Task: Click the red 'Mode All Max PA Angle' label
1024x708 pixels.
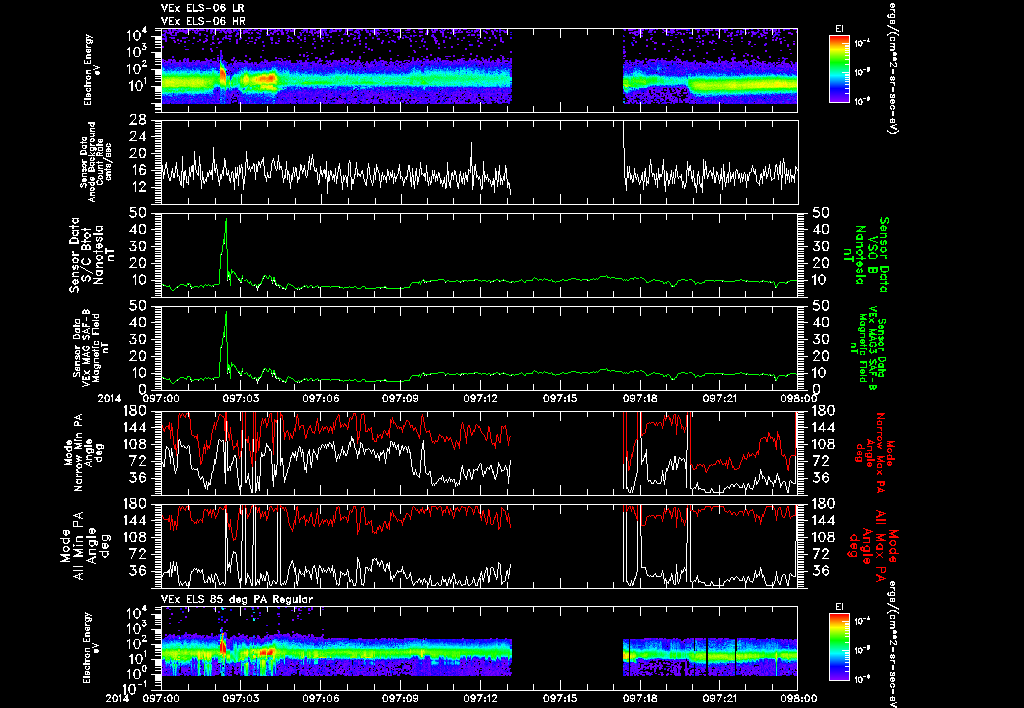Action: [x=872, y=545]
